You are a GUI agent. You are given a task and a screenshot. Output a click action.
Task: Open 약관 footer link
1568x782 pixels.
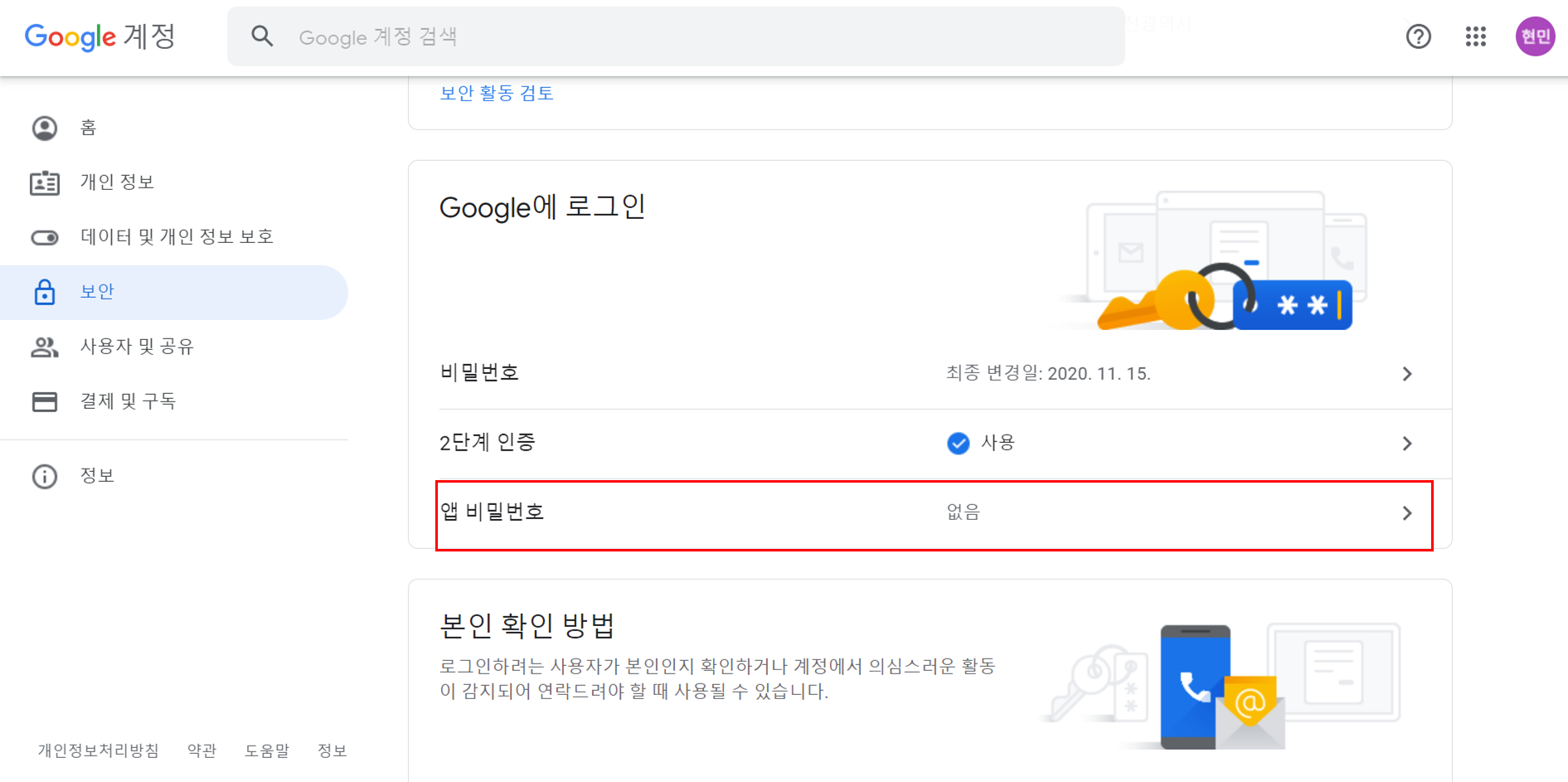pos(202,750)
